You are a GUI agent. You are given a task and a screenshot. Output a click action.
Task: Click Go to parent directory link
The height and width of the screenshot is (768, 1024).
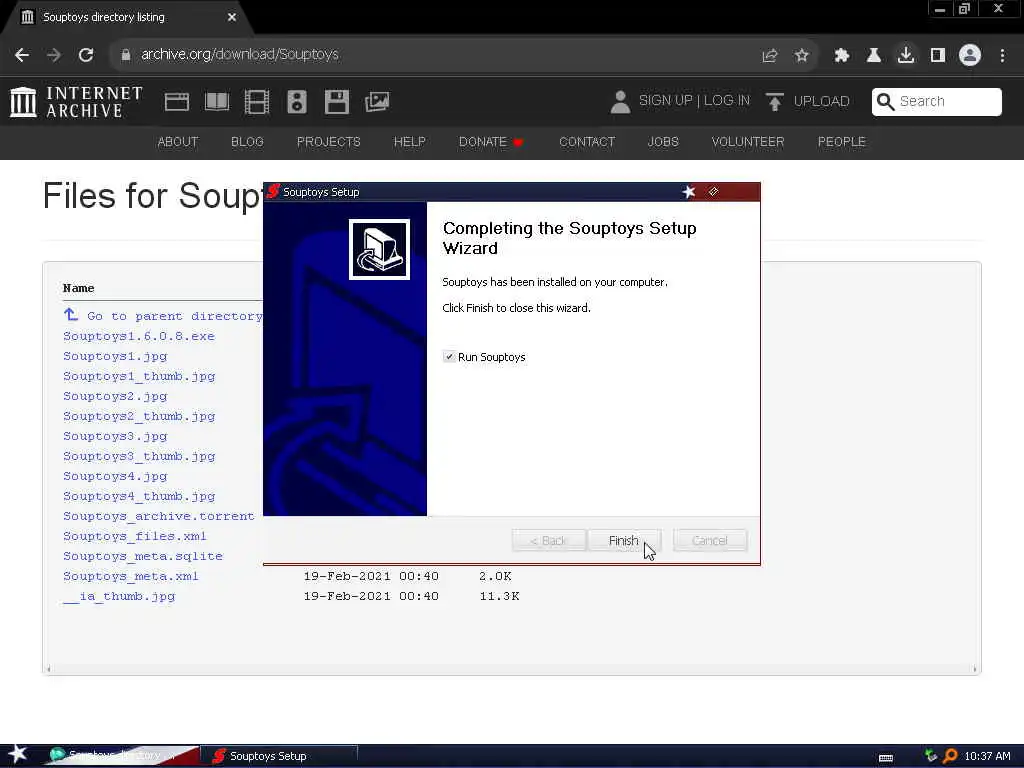pyautogui.click(x=163, y=316)
